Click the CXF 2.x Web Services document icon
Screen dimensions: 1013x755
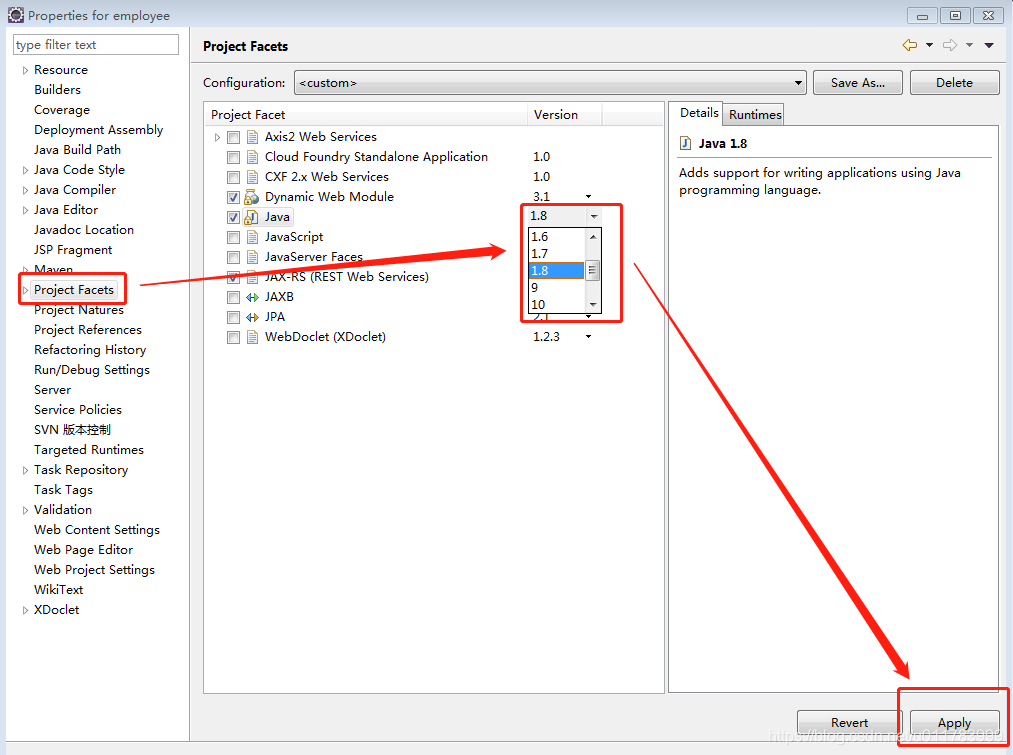253,177
